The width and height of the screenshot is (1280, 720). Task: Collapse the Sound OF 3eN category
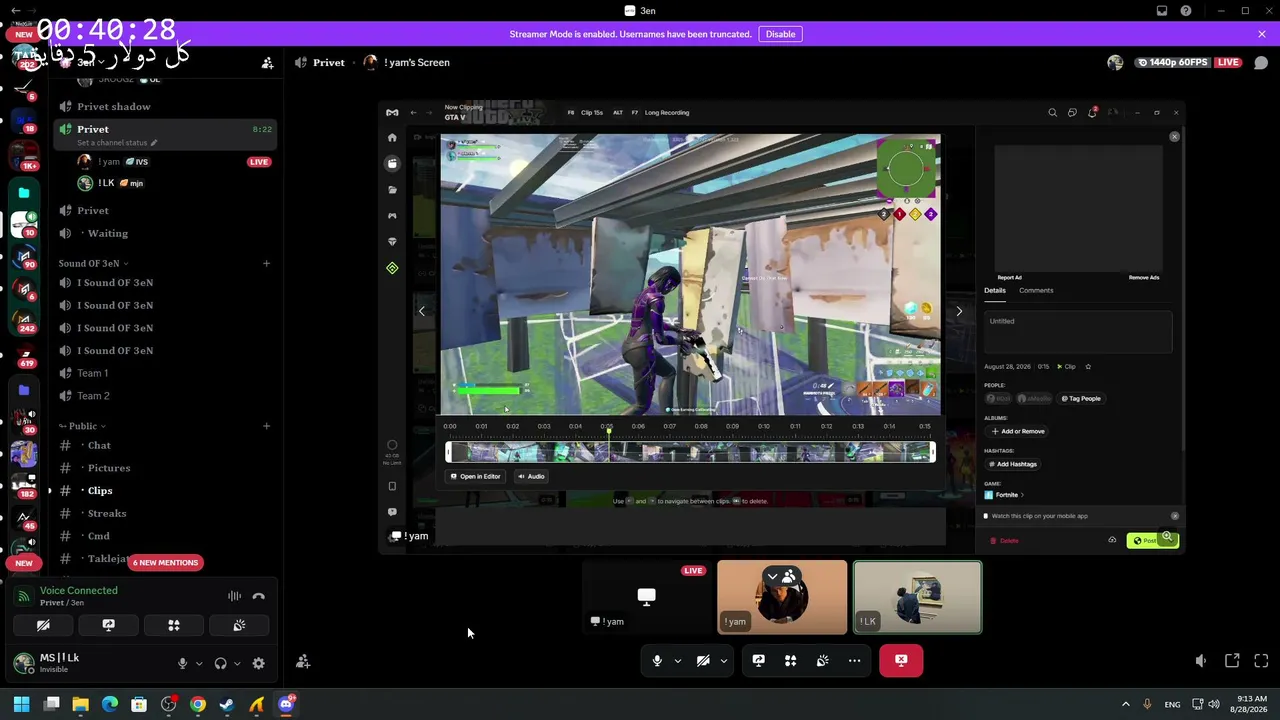coord(92,263)
